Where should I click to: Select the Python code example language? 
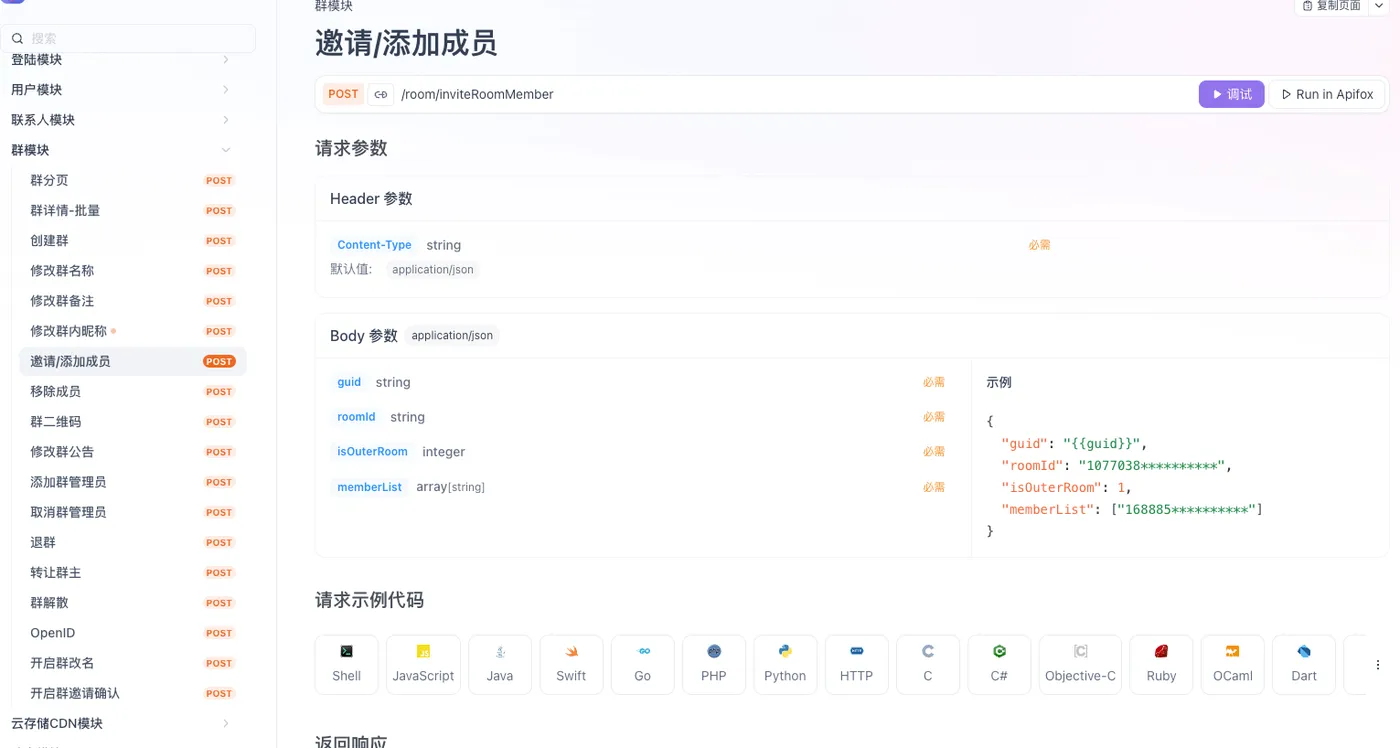coord(785,664)
